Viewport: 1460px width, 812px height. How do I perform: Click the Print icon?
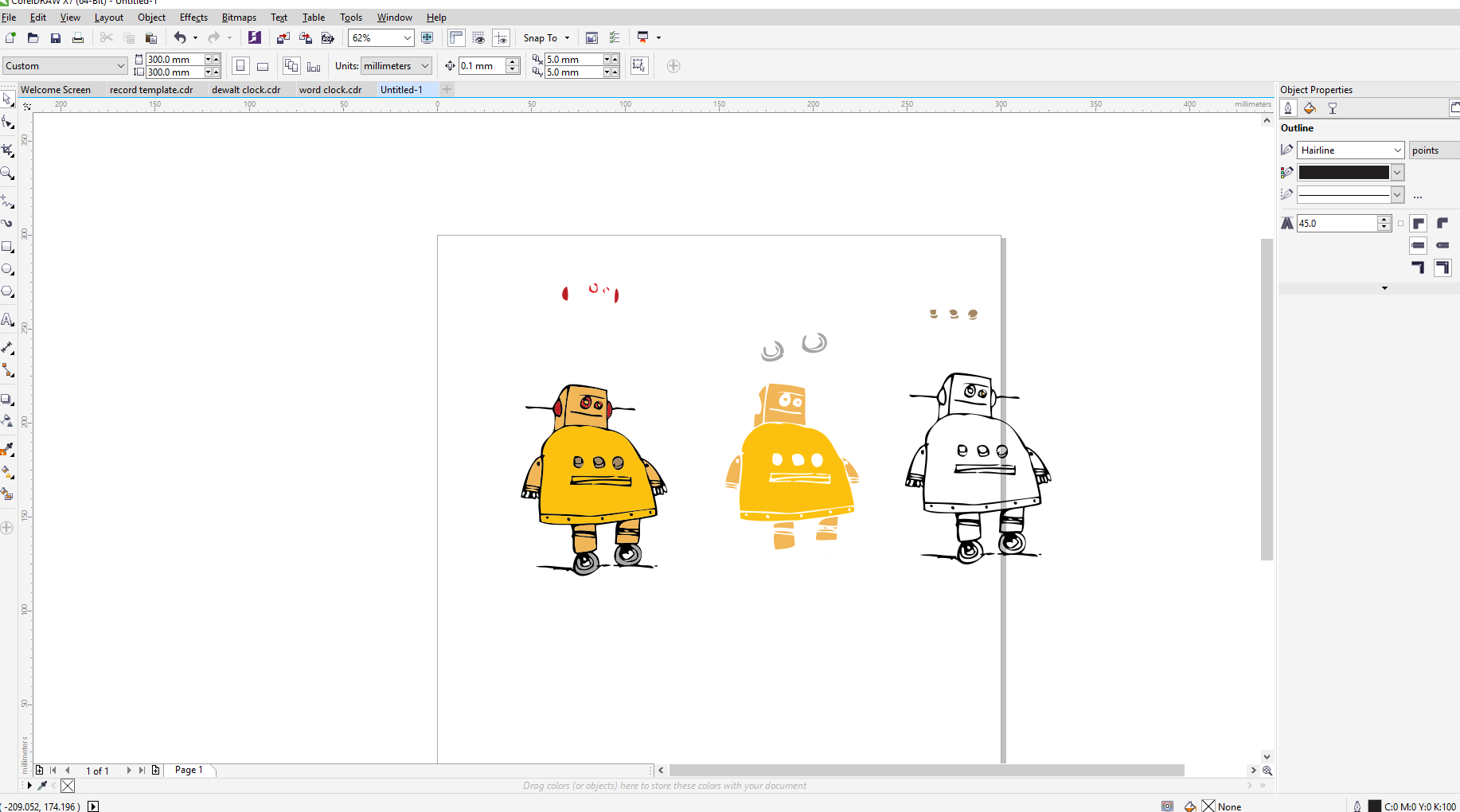78,37
